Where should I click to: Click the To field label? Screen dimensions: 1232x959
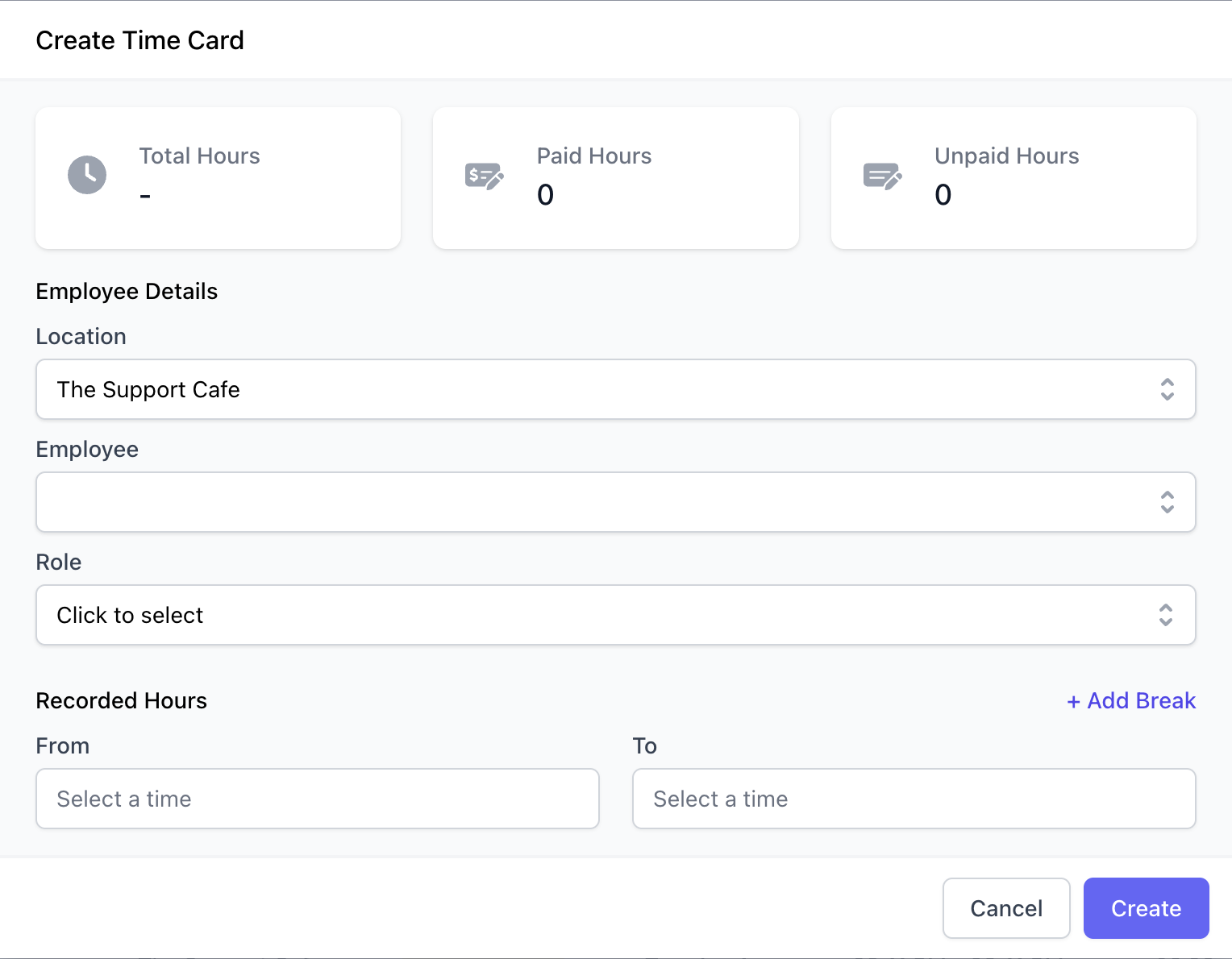[x=645, y=745]
